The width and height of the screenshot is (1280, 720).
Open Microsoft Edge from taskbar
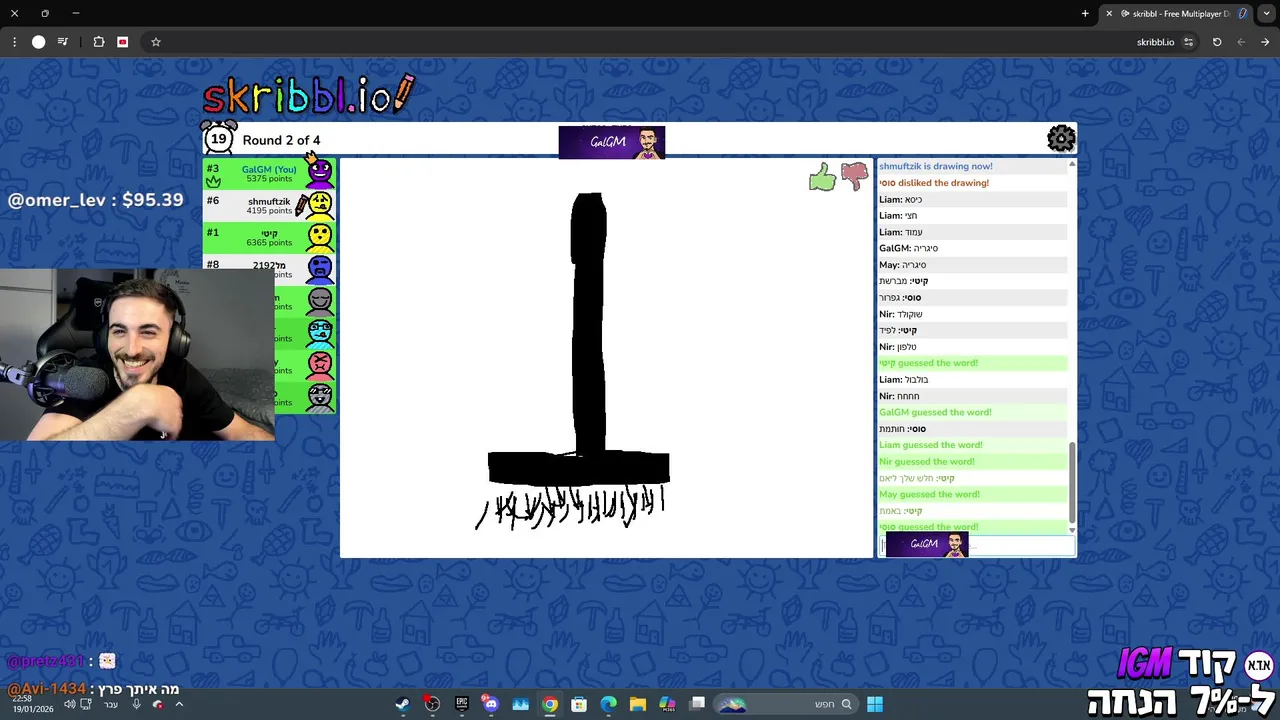tap(608, 704)
